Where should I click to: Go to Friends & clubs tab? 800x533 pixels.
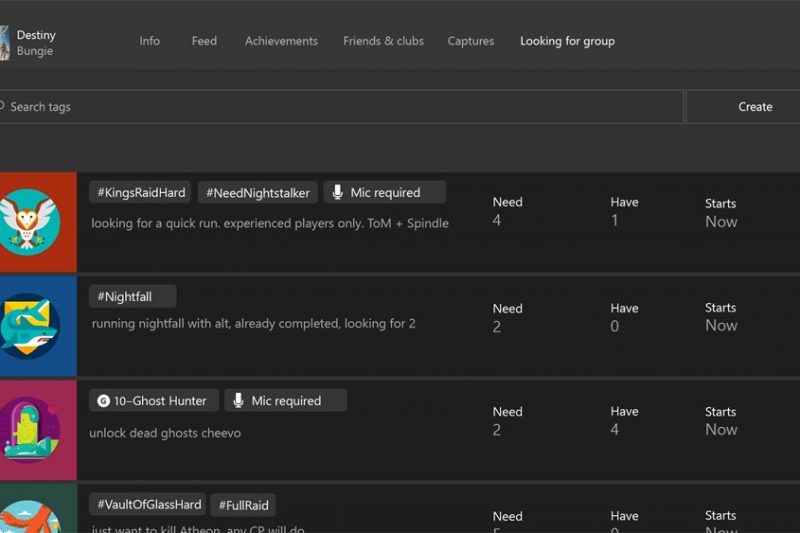tap(383, 41)
